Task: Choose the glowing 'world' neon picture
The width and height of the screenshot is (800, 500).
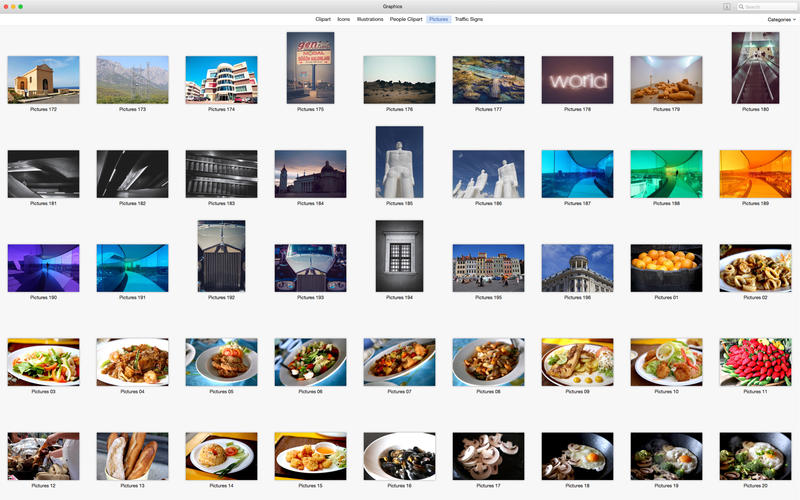Action: (578, 80)
